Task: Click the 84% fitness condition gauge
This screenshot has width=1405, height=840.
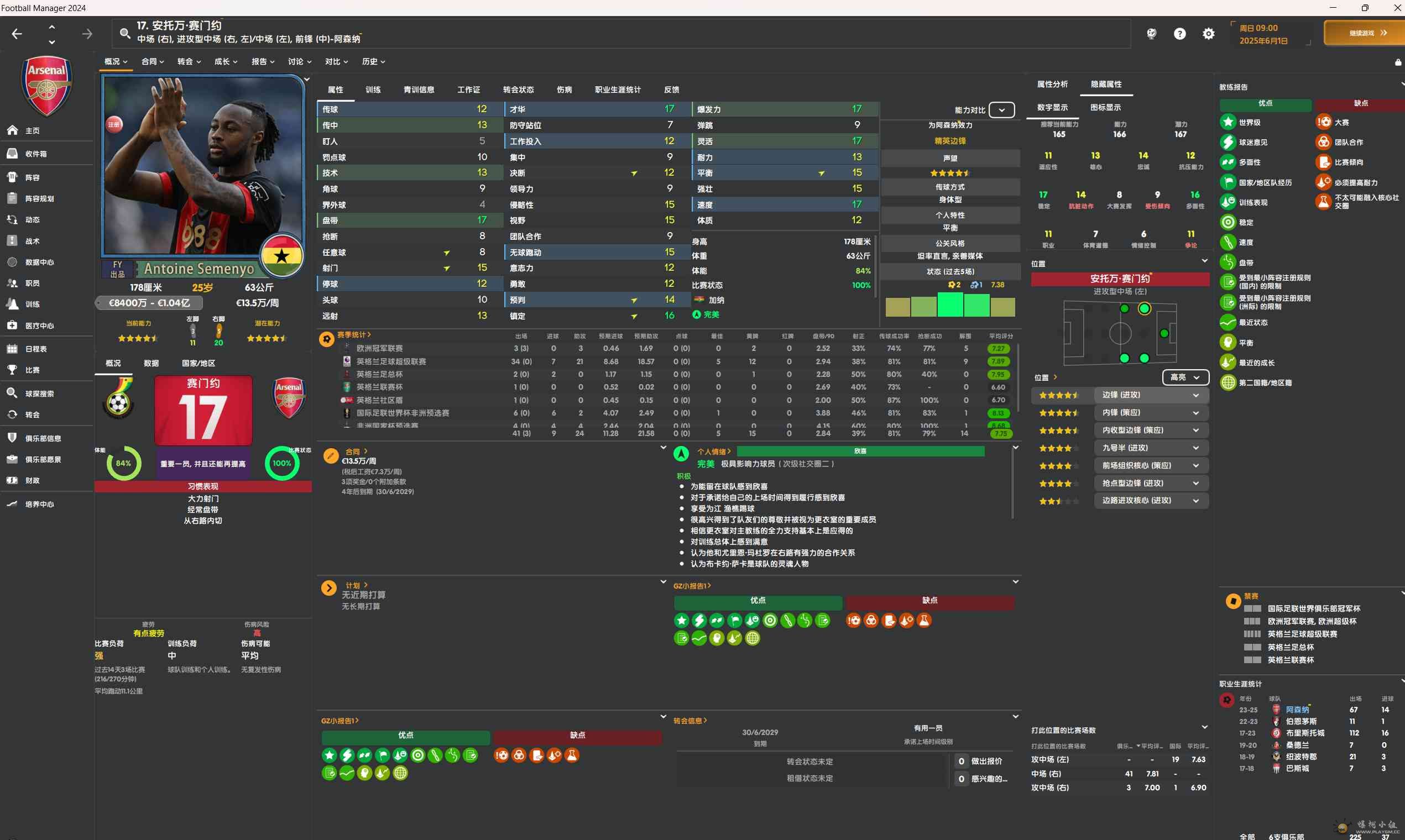Action: pos(123,463)
